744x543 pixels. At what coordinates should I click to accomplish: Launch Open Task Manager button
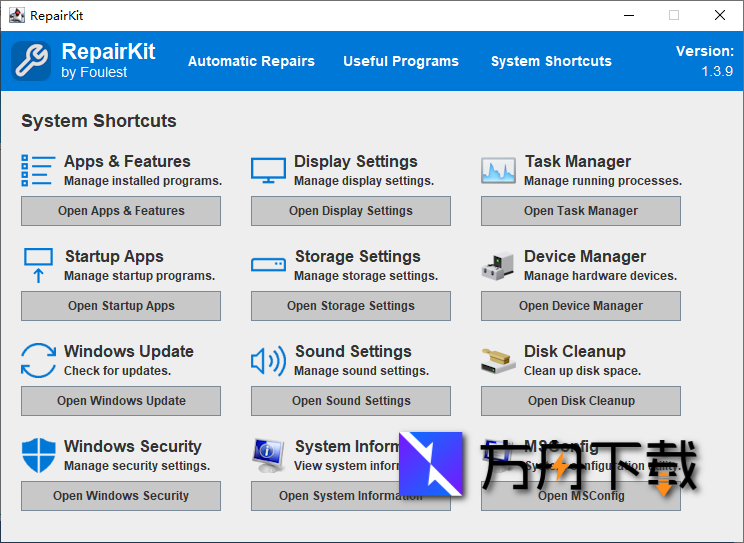tap(581, 211)
